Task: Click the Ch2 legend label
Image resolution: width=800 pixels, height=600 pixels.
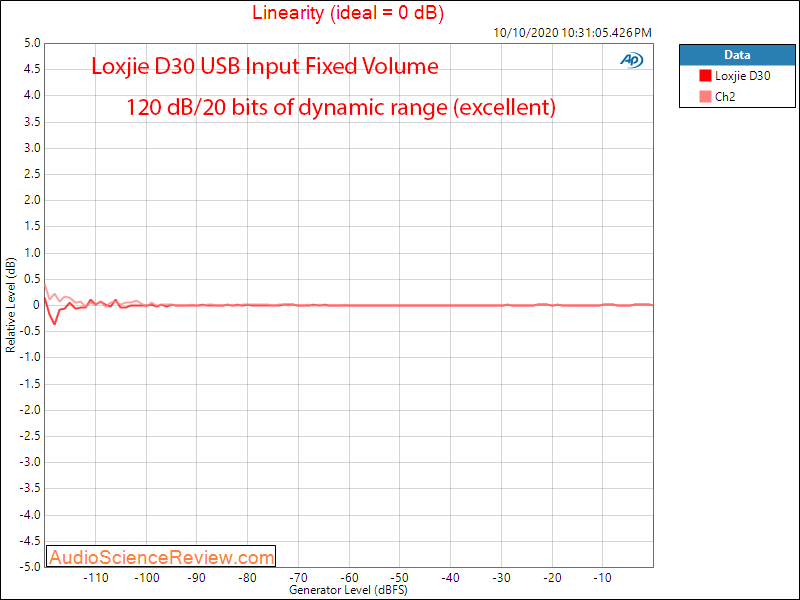Action: point(725,97)
